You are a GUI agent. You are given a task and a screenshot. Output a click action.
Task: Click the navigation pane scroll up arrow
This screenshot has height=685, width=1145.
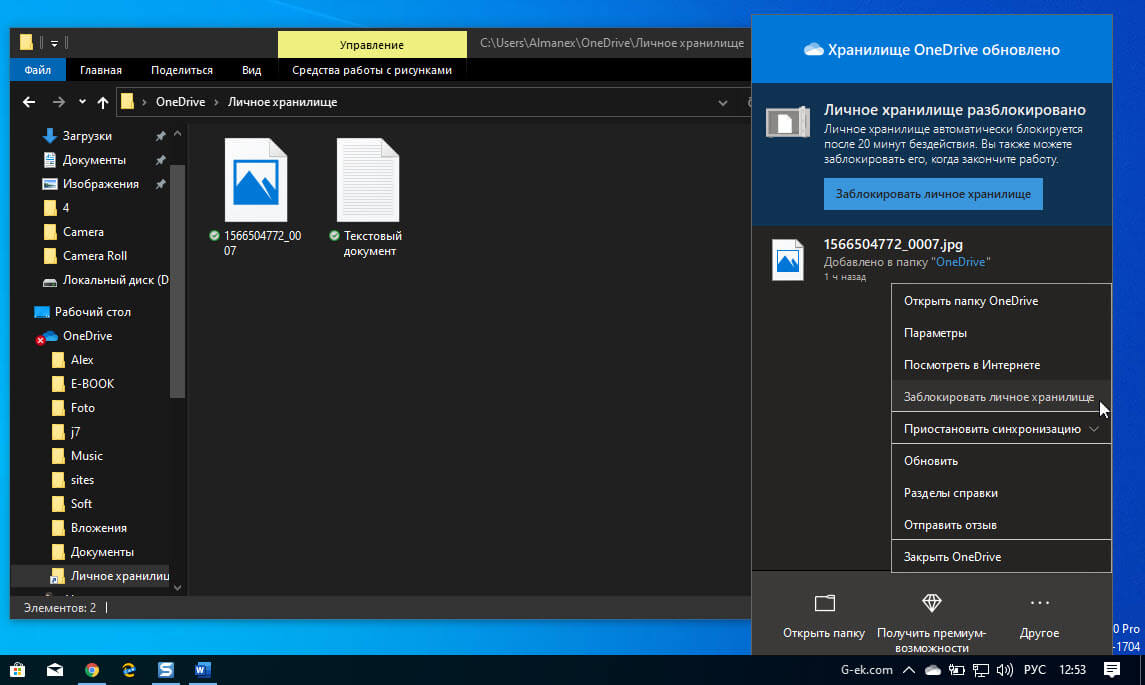[x=177, y=134]
